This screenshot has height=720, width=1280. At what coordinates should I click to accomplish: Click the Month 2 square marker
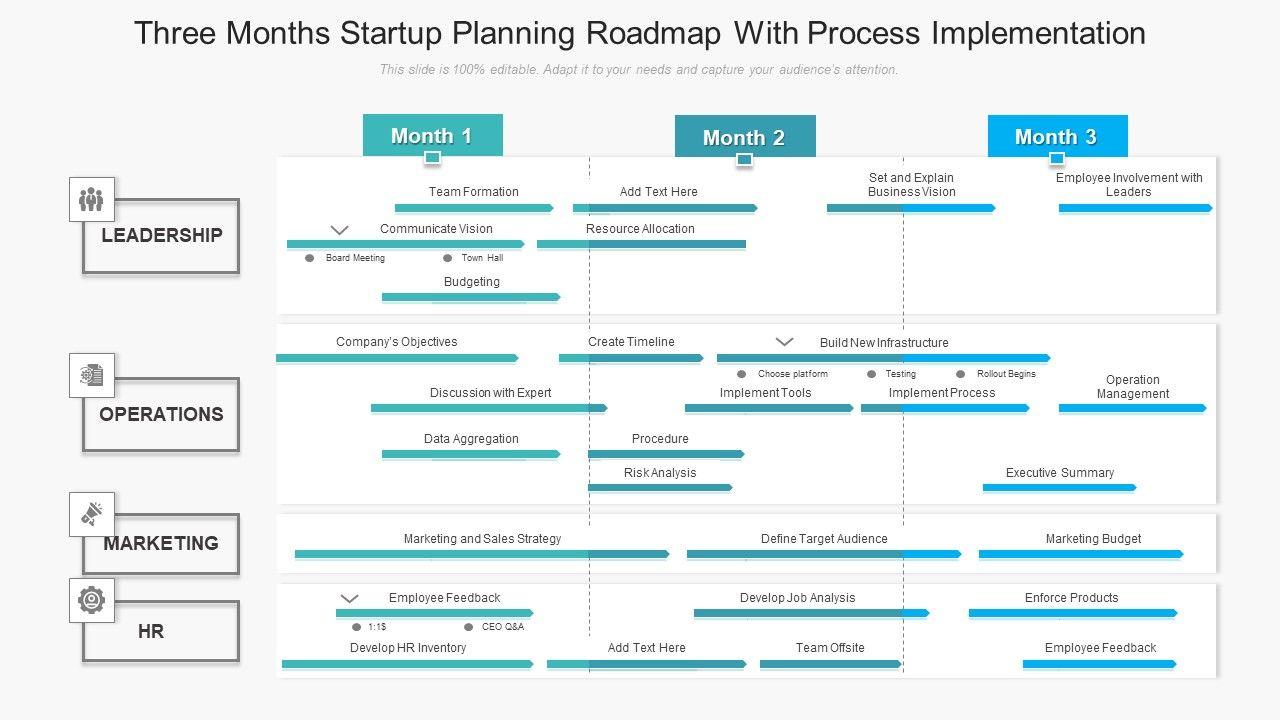(x=744, y=160)
